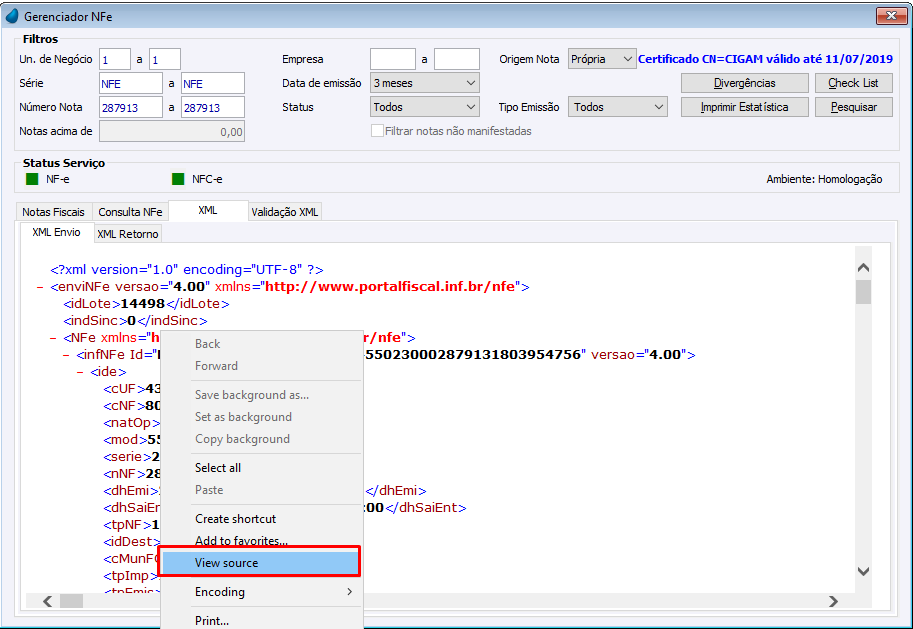913x629 pixels.
Task: Select the XML Envio subtab
Action: pyautogui.click(x=56, y=232)
